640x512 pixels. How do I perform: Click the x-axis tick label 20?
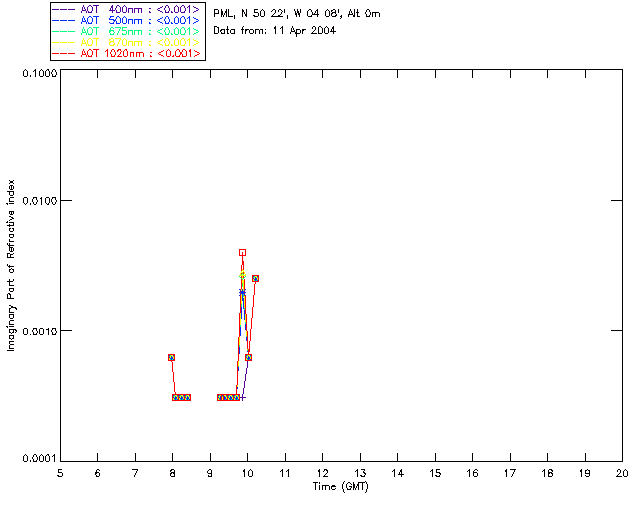(x=622, y=473)
